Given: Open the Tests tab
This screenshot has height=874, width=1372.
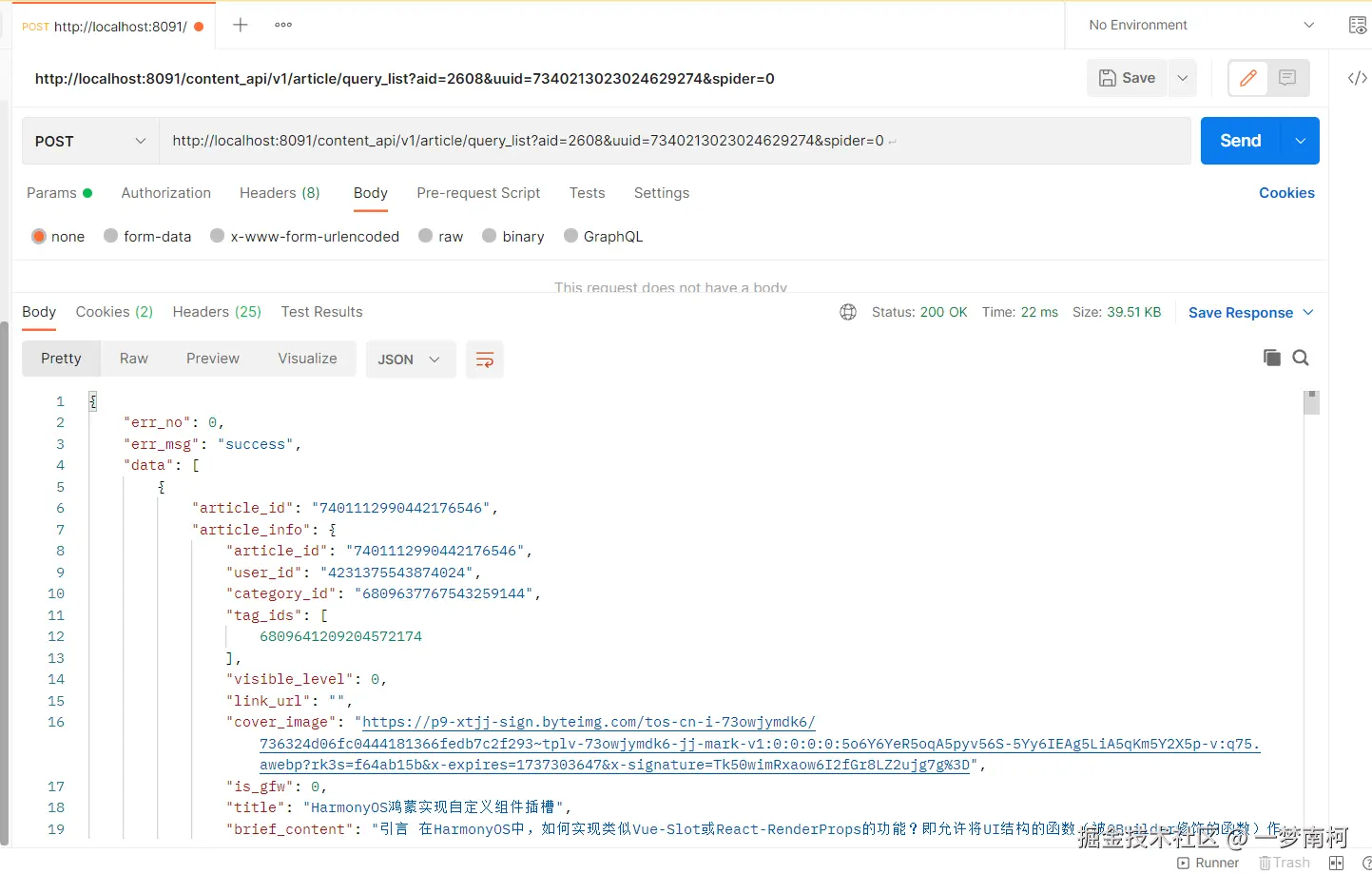Looking at the screenshot, I should click(x=587, y=192).
